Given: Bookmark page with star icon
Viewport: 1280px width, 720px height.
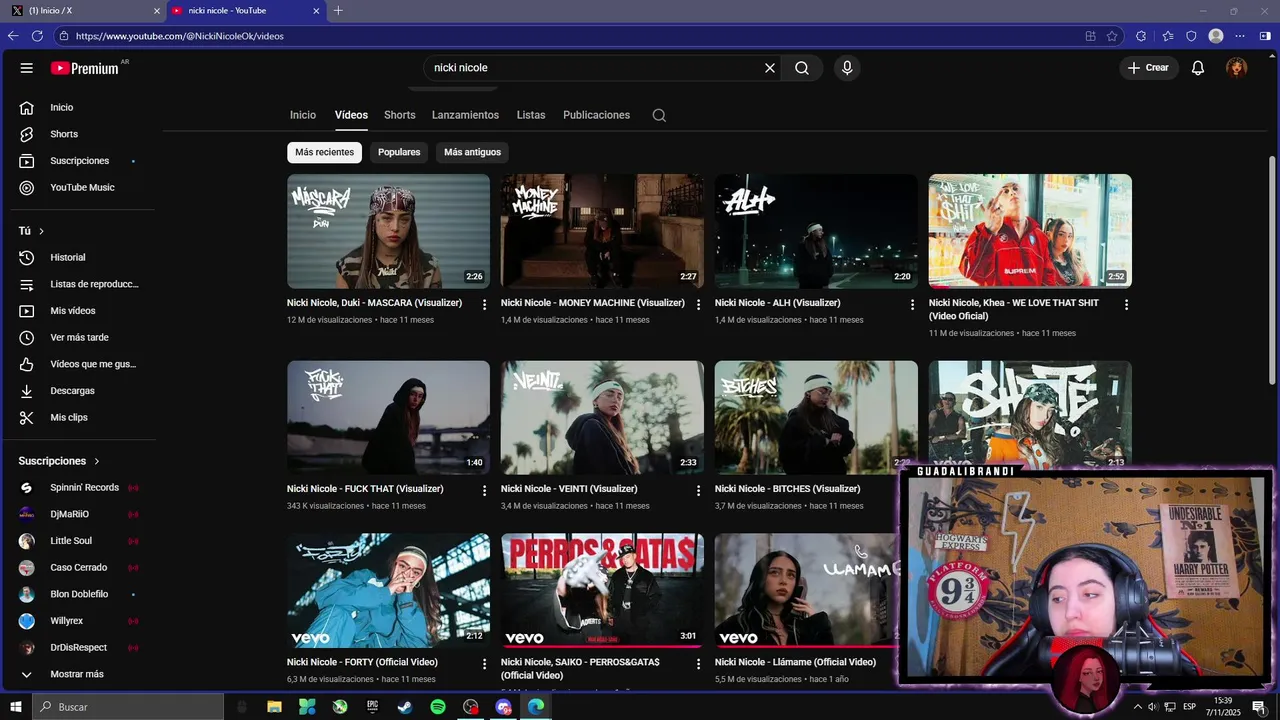Looking at the screenshot, I should [x=1112, y=36].
